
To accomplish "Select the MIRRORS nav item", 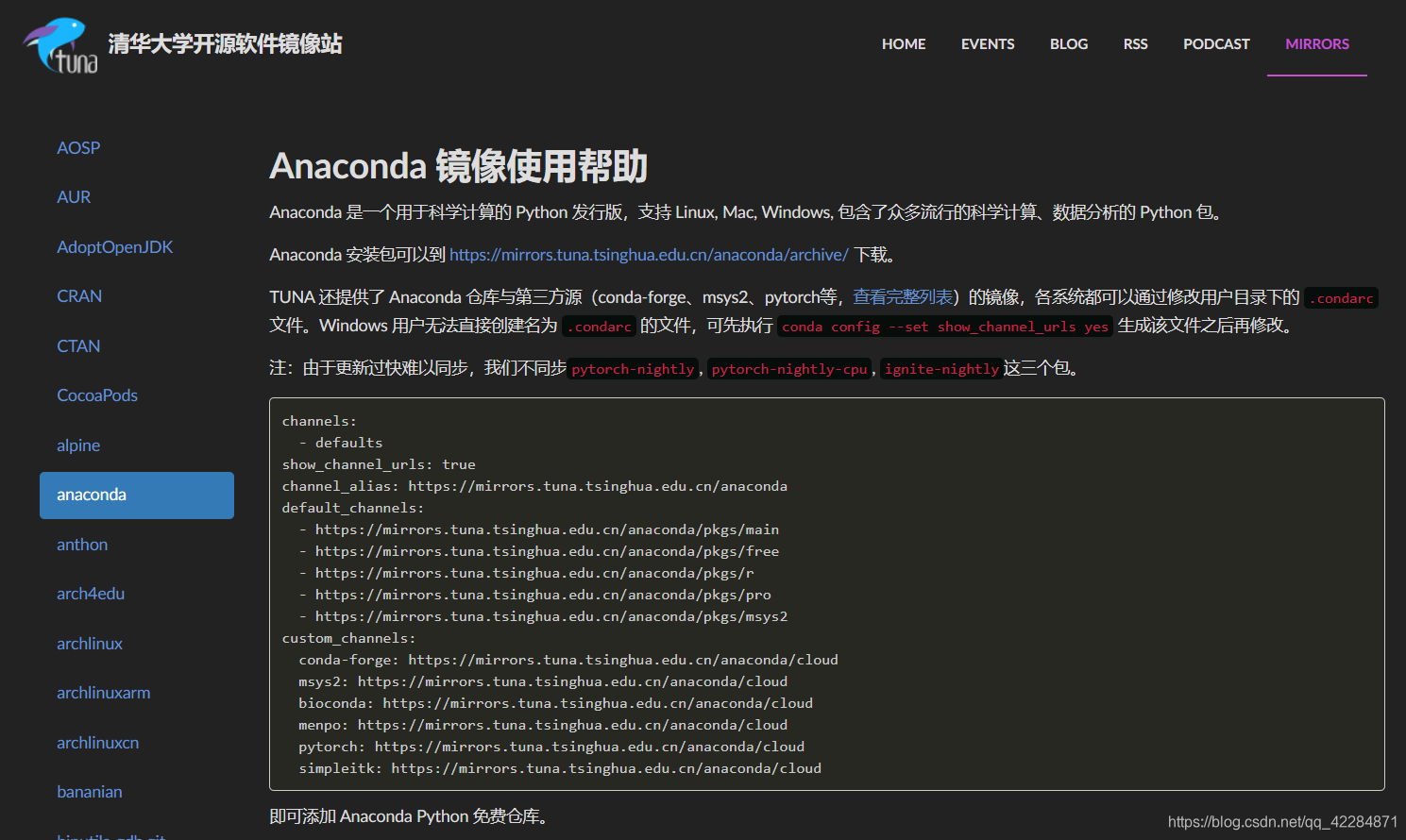I will pyautogui.click(x=1317, y=43).
